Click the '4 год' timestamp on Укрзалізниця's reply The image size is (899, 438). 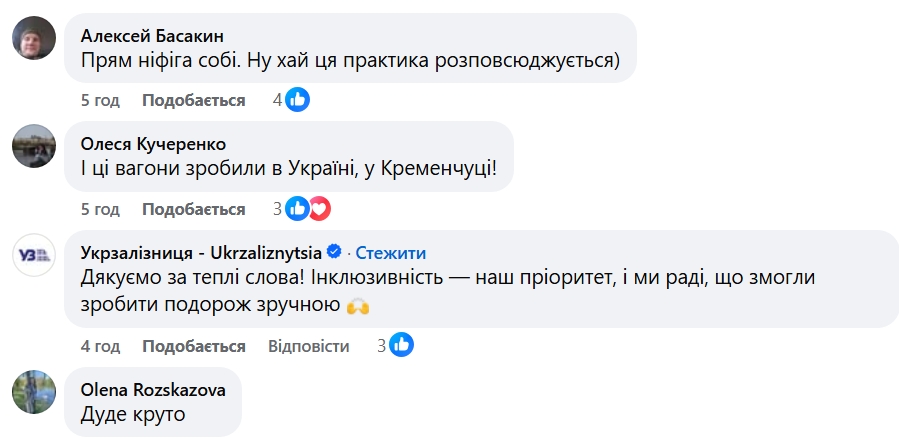100,346
